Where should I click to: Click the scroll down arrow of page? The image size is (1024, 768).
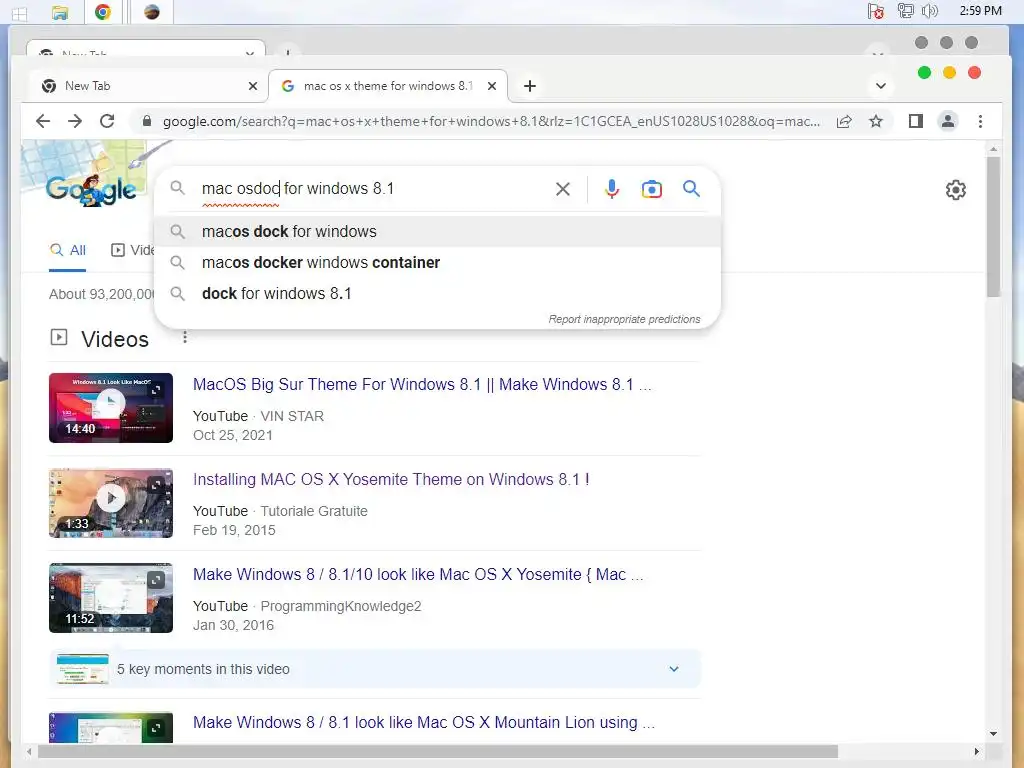[993, 733]
